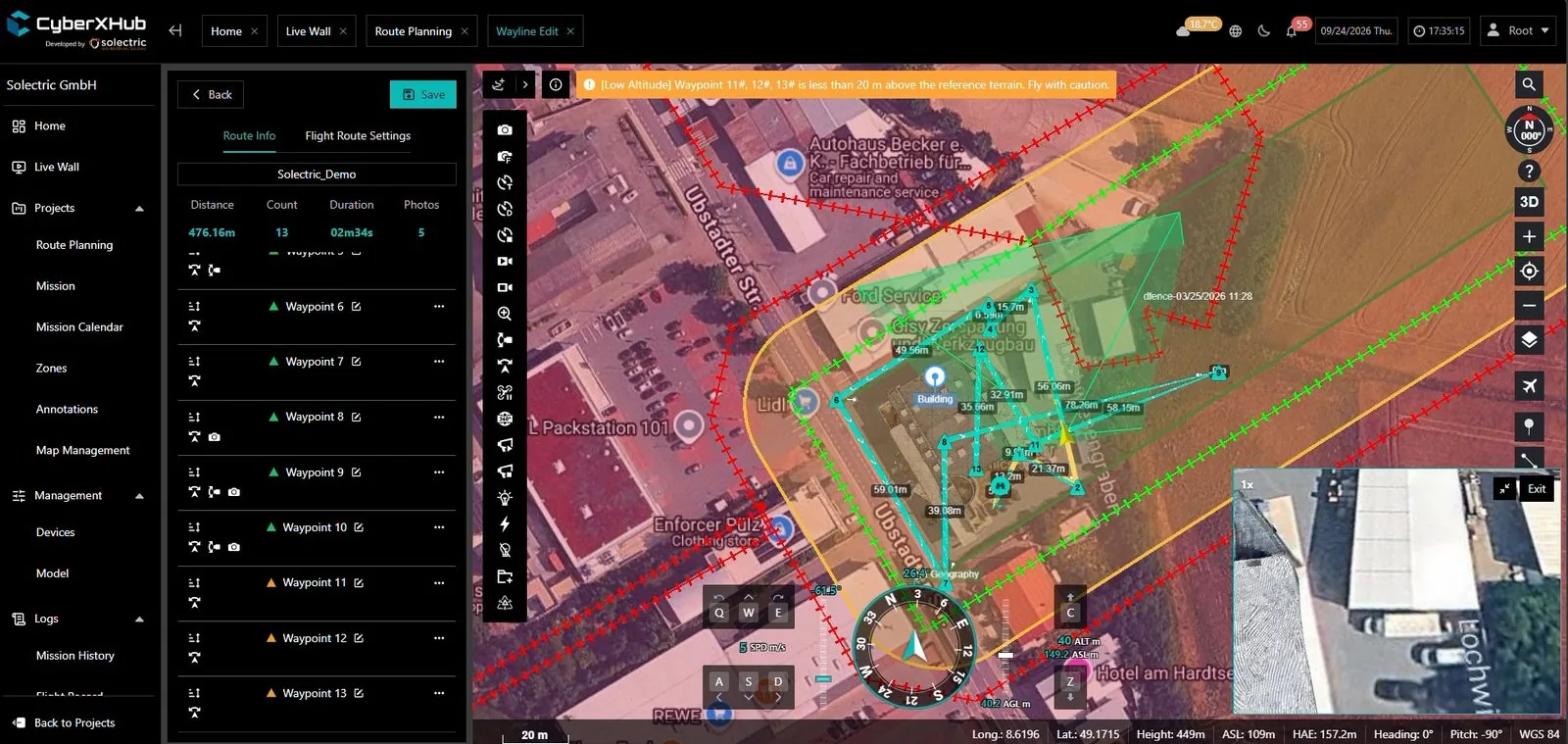Go back with the Back button
Screen dimensions: 1568x744
point(211,94)
